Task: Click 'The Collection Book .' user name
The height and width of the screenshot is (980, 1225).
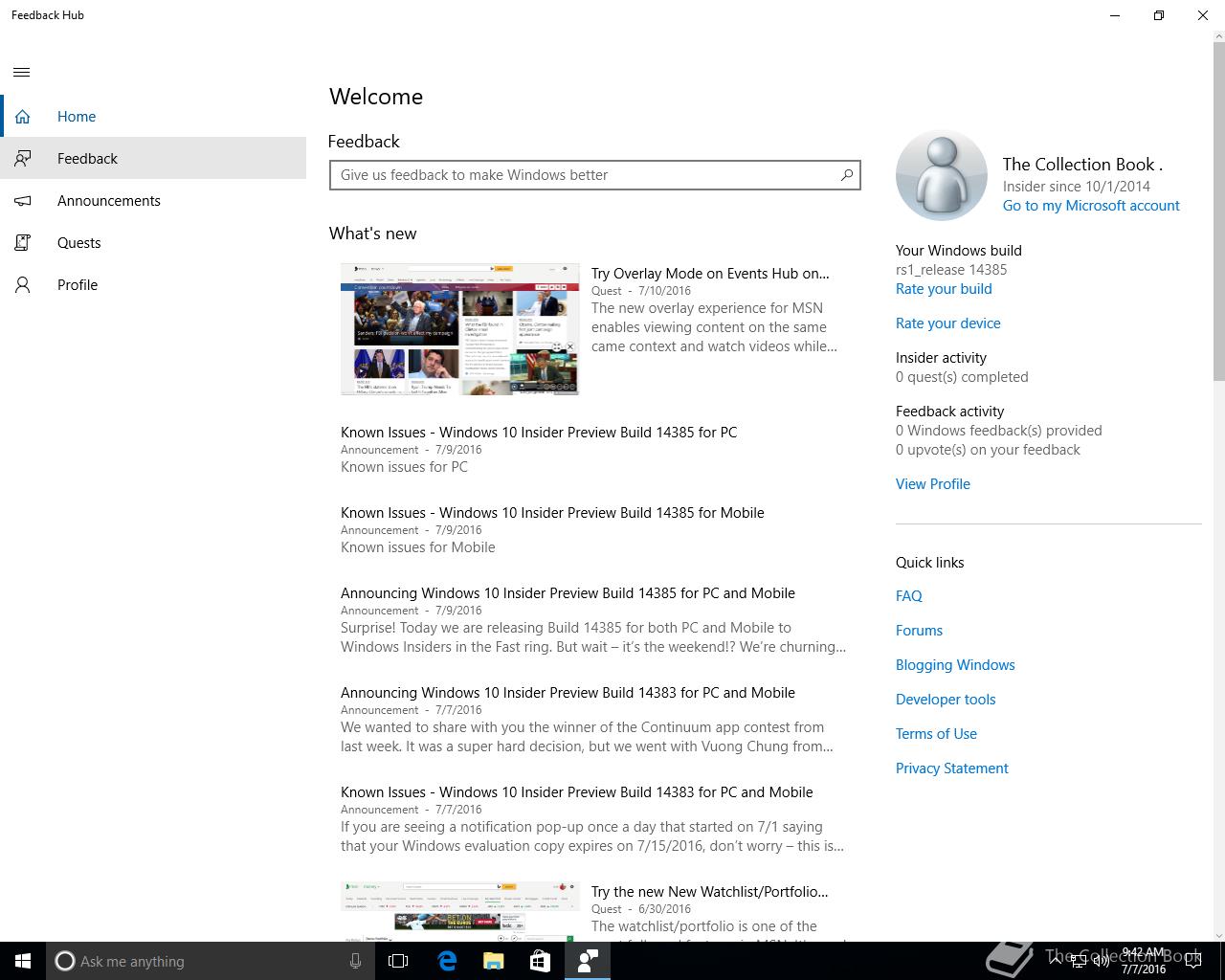Action: (x=1082, y=165)
